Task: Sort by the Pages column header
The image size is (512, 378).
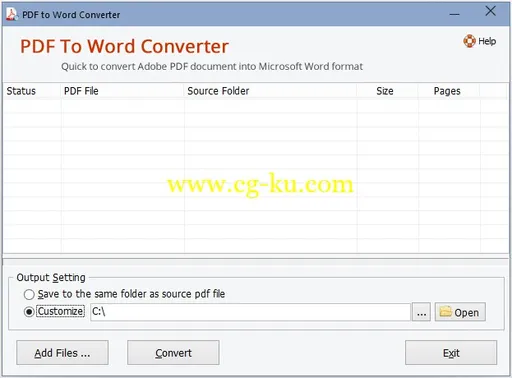Action: click(x=449, y=91)
